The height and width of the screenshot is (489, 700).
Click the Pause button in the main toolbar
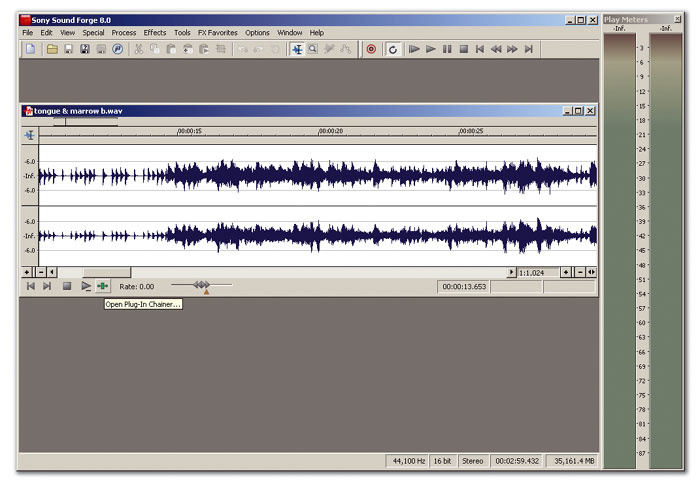(x=447, y=49)
